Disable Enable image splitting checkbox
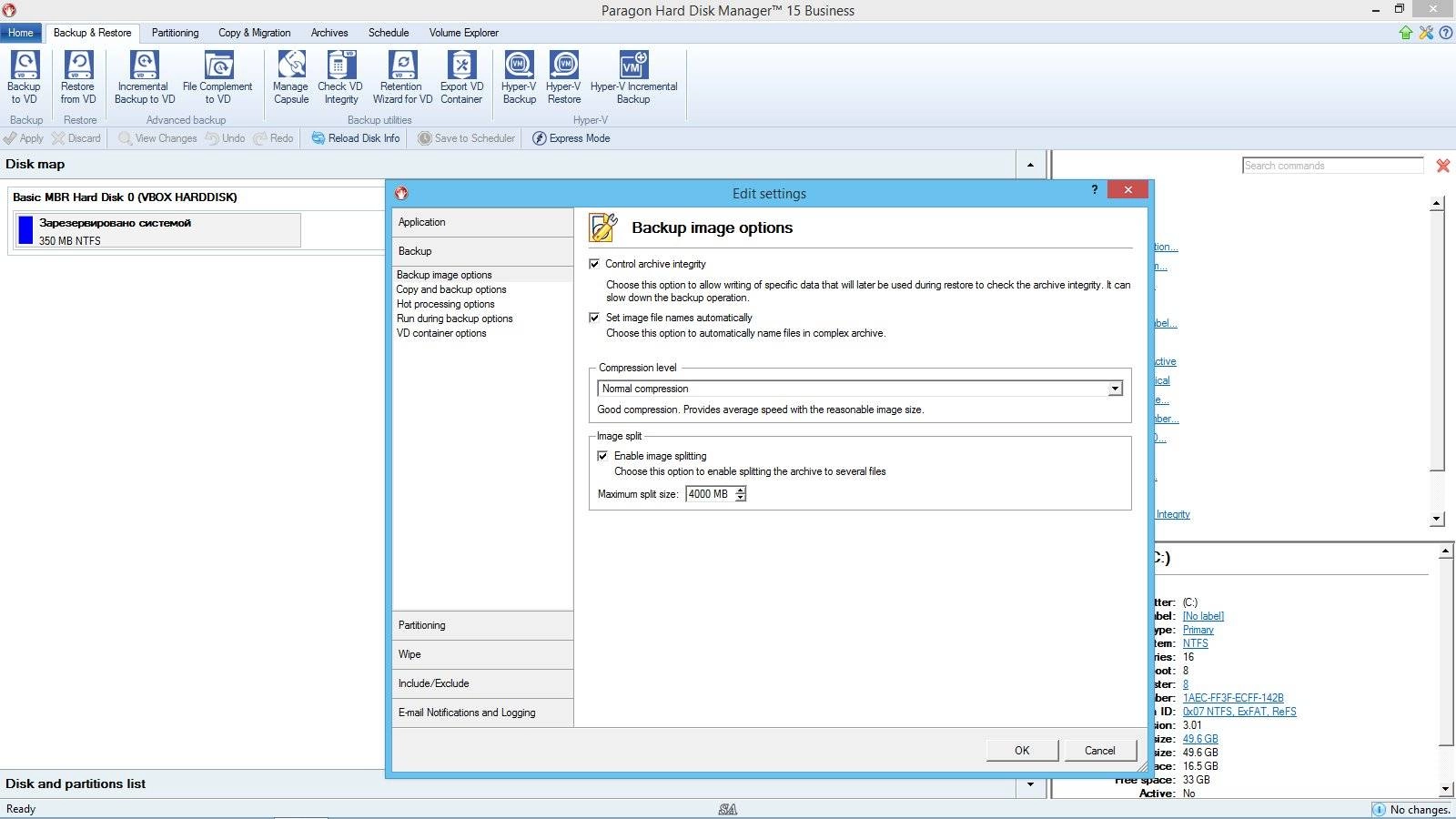The width and height of the screenshot is (1456, 819). pos(602,456)
